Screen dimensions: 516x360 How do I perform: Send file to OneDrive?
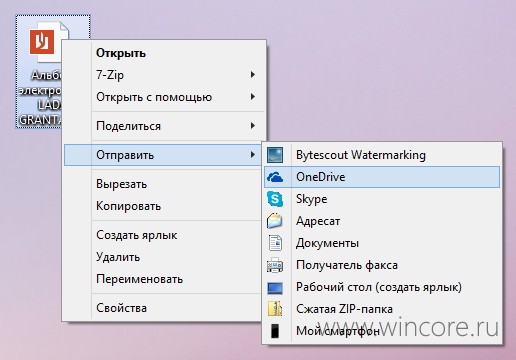[x=382, y=177]
